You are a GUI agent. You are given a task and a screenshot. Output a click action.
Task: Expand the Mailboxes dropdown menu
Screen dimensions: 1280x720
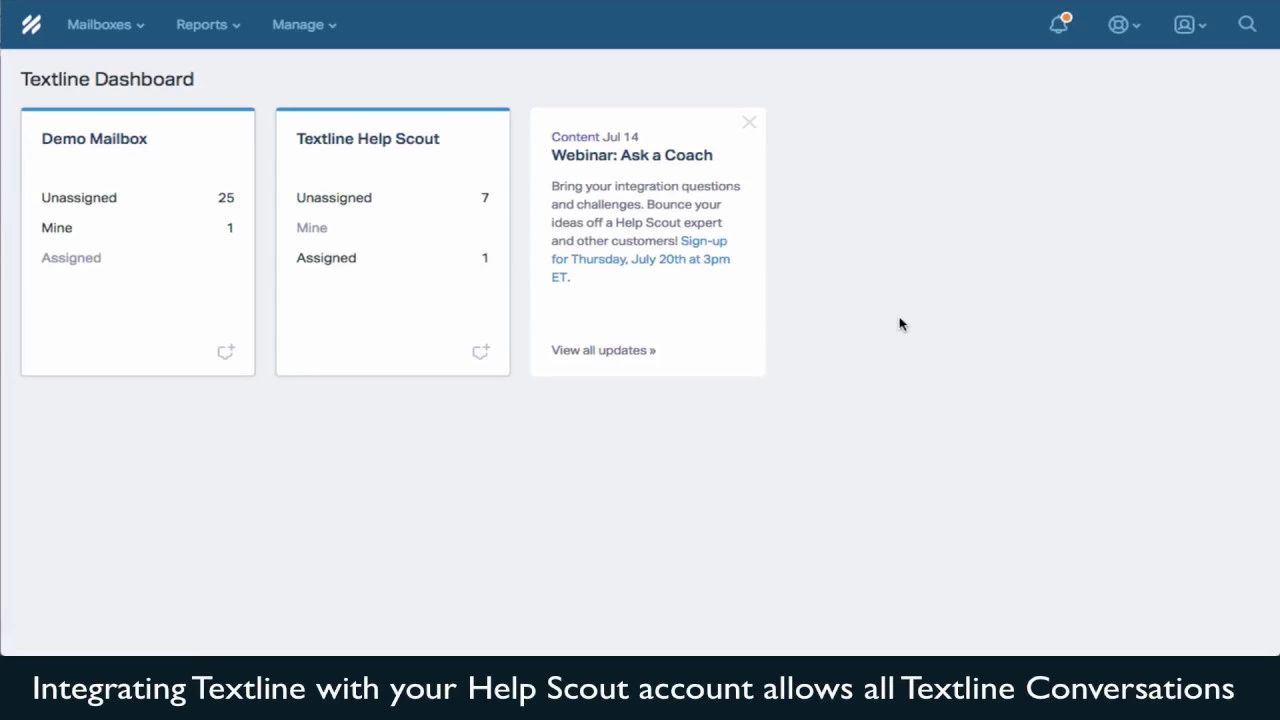(x=106, y=25)
